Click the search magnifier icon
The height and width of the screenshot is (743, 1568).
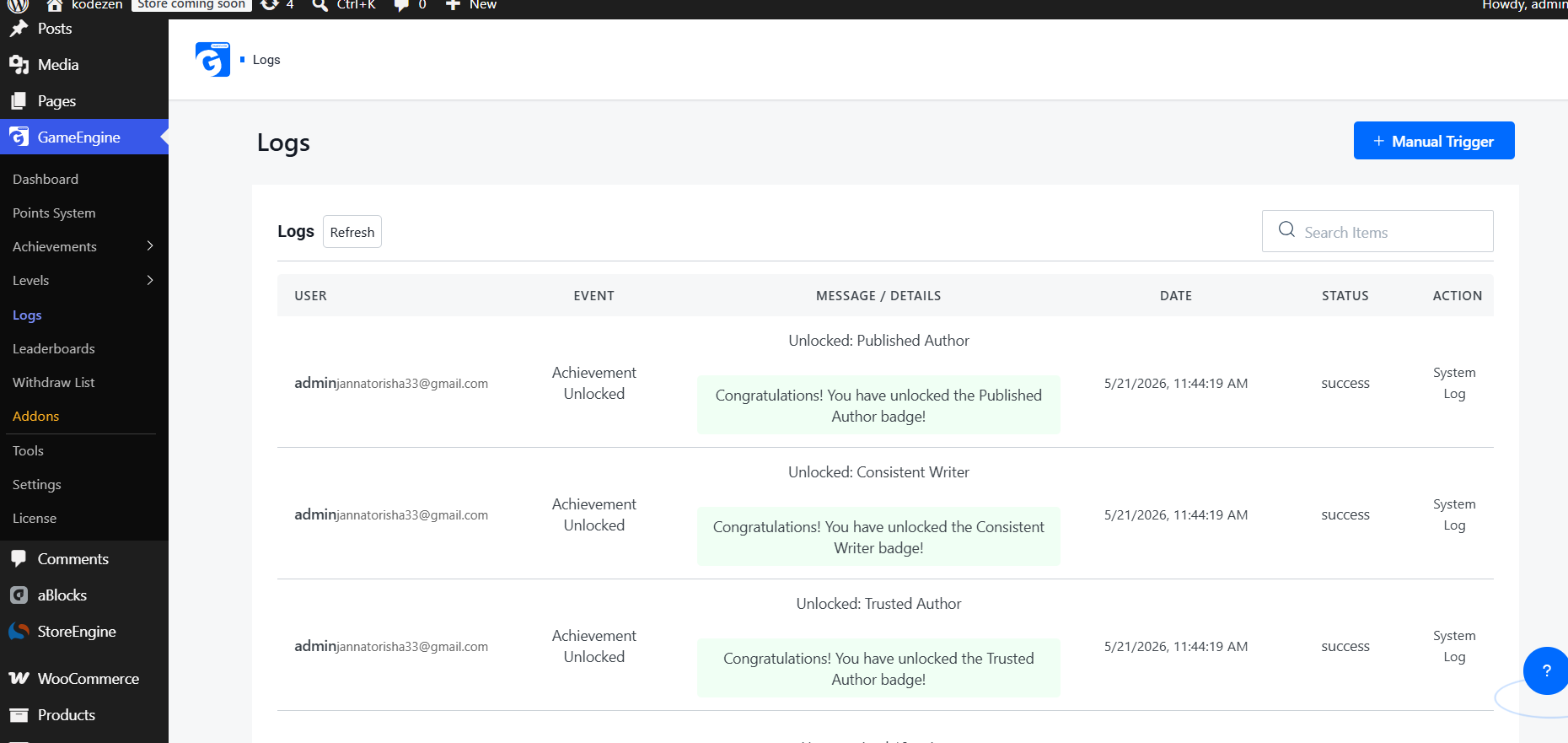coord(1286,229)
